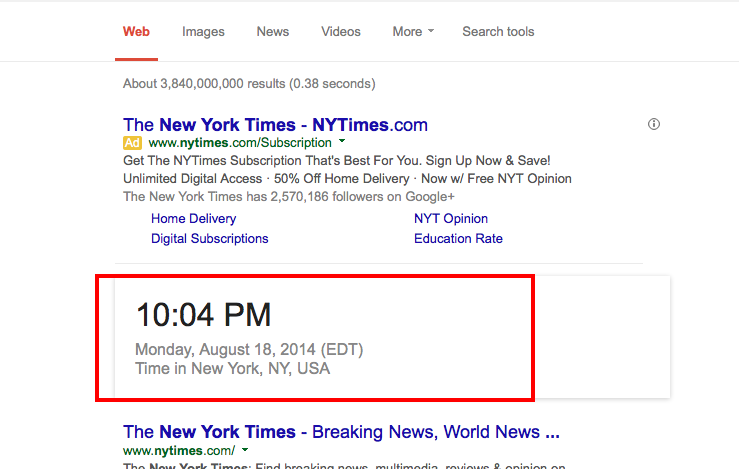Viewport: 739px width, 469px height.
Task: Open The New York Times - NYTimes.com ad
Action: pos(275,125)
